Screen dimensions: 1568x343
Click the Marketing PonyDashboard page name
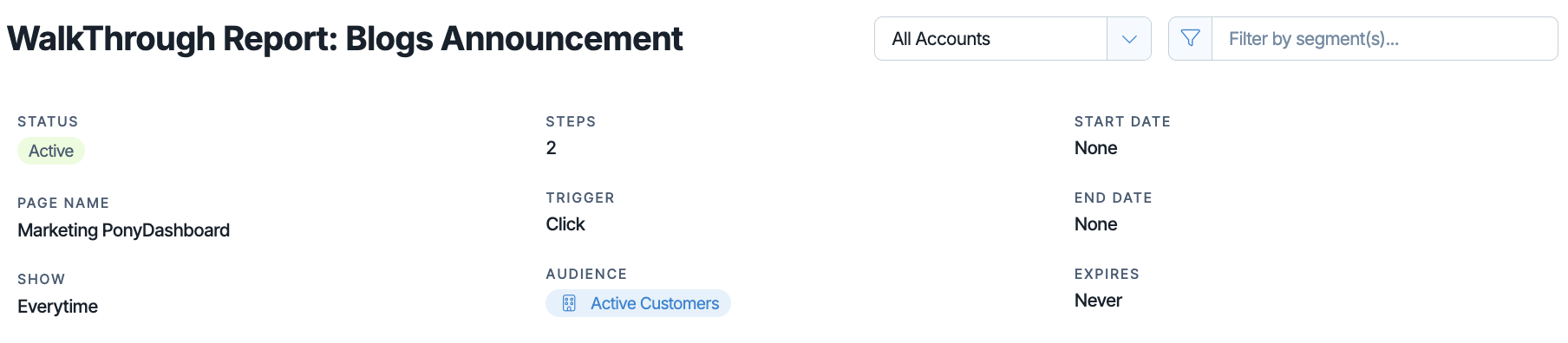123,230
